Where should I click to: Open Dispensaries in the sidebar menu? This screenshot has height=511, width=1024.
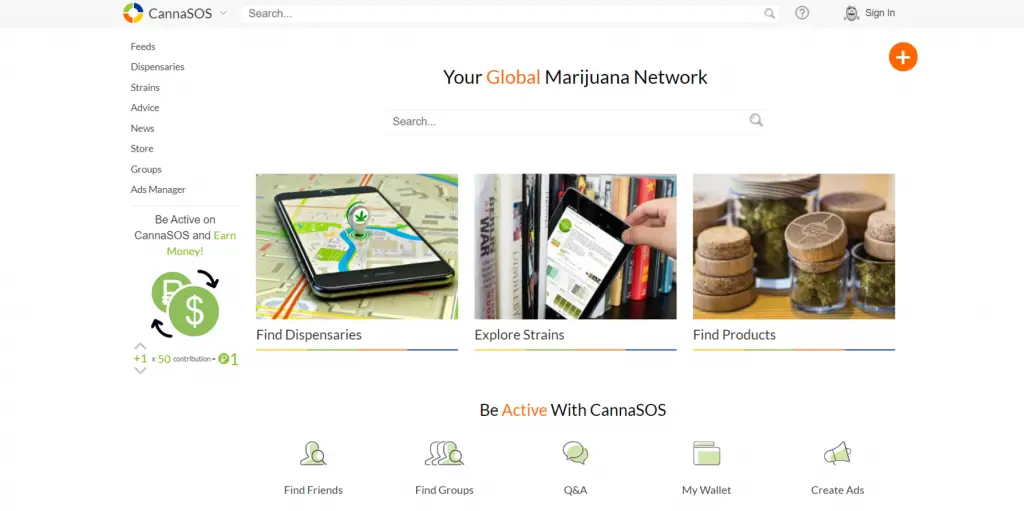(x=157, y=67)
